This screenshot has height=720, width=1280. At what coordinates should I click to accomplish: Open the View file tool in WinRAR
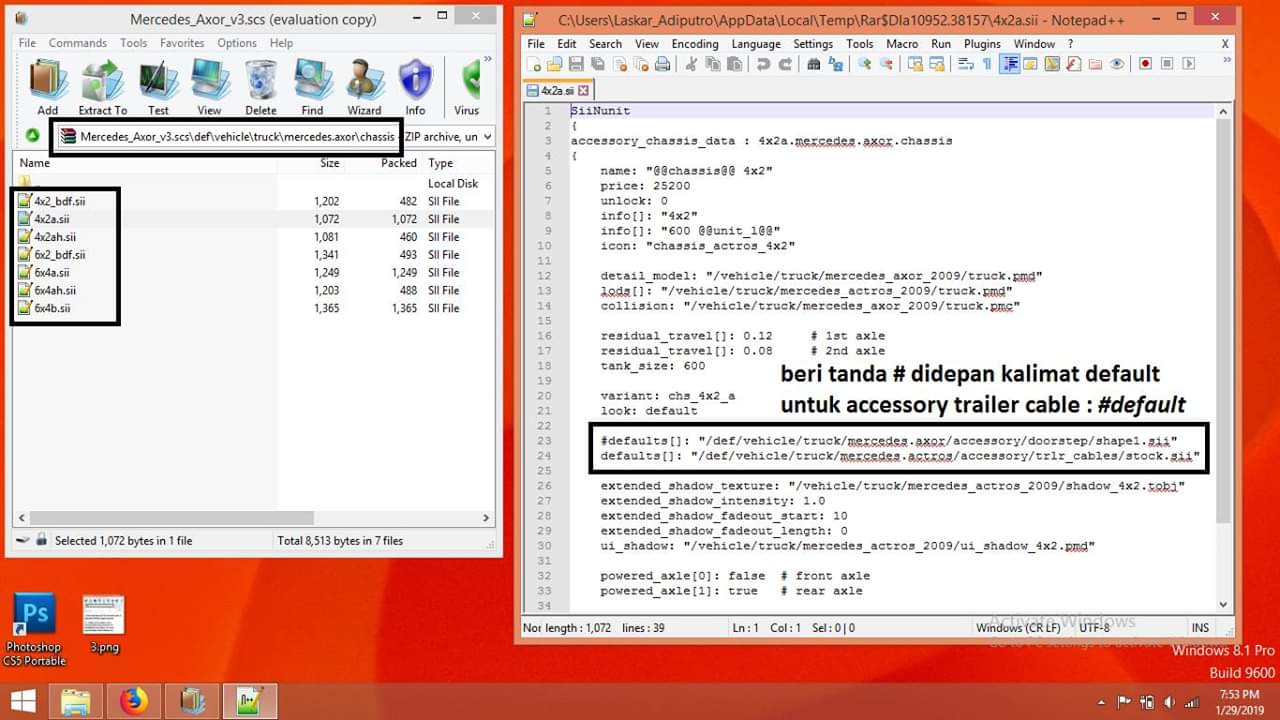point(209,87)
